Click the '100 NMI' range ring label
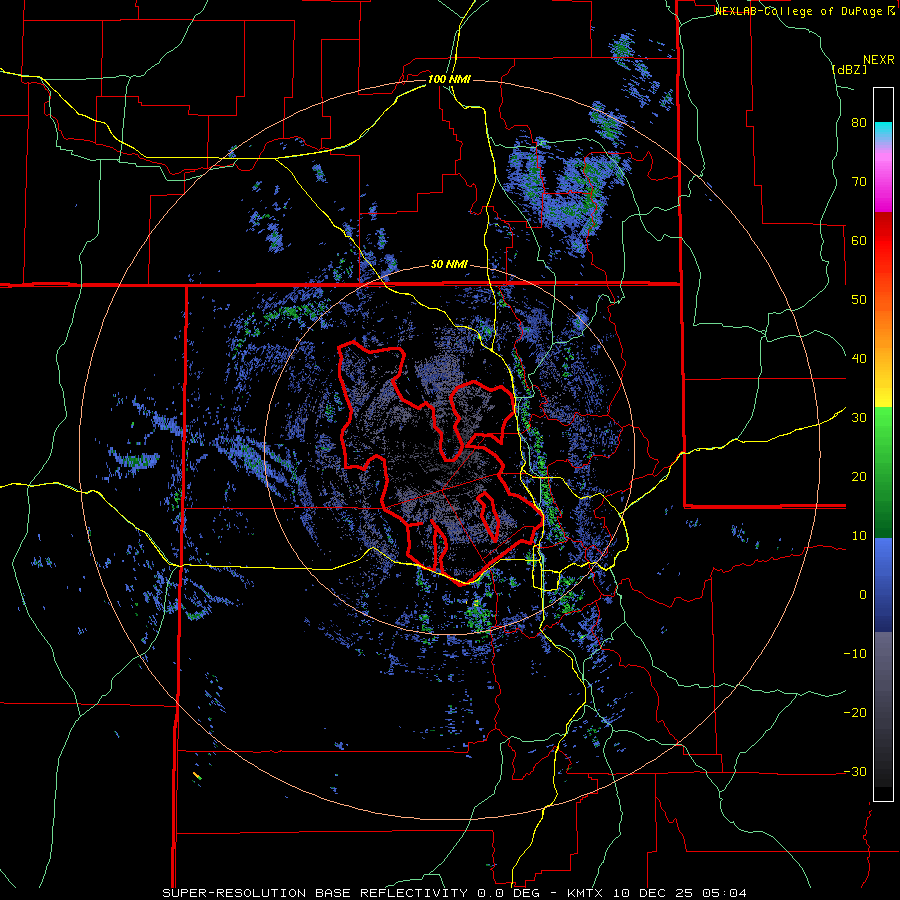The image size is (900, 900). [x=449, y=79]
